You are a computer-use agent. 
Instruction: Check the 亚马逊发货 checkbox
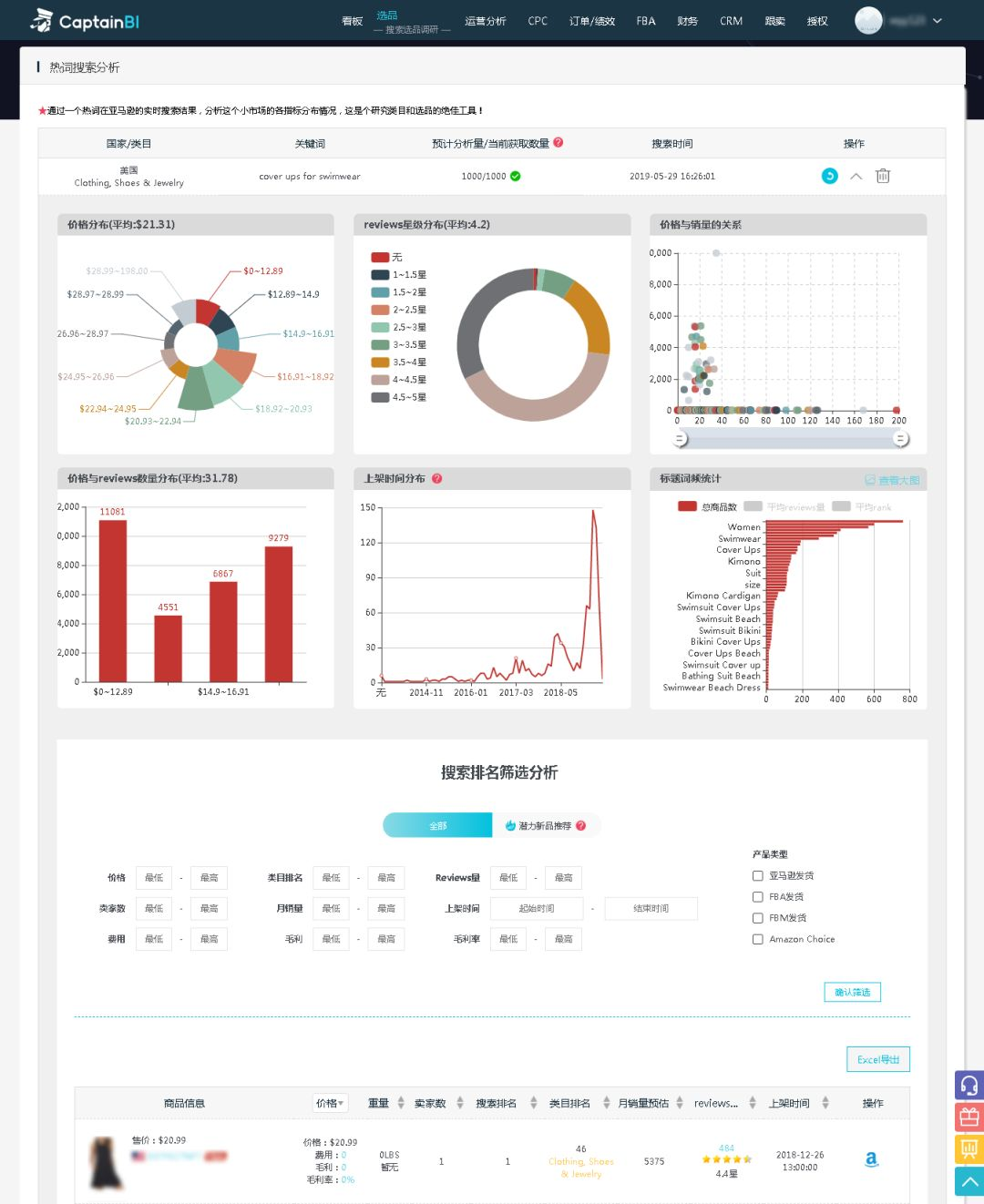[758, 876]
